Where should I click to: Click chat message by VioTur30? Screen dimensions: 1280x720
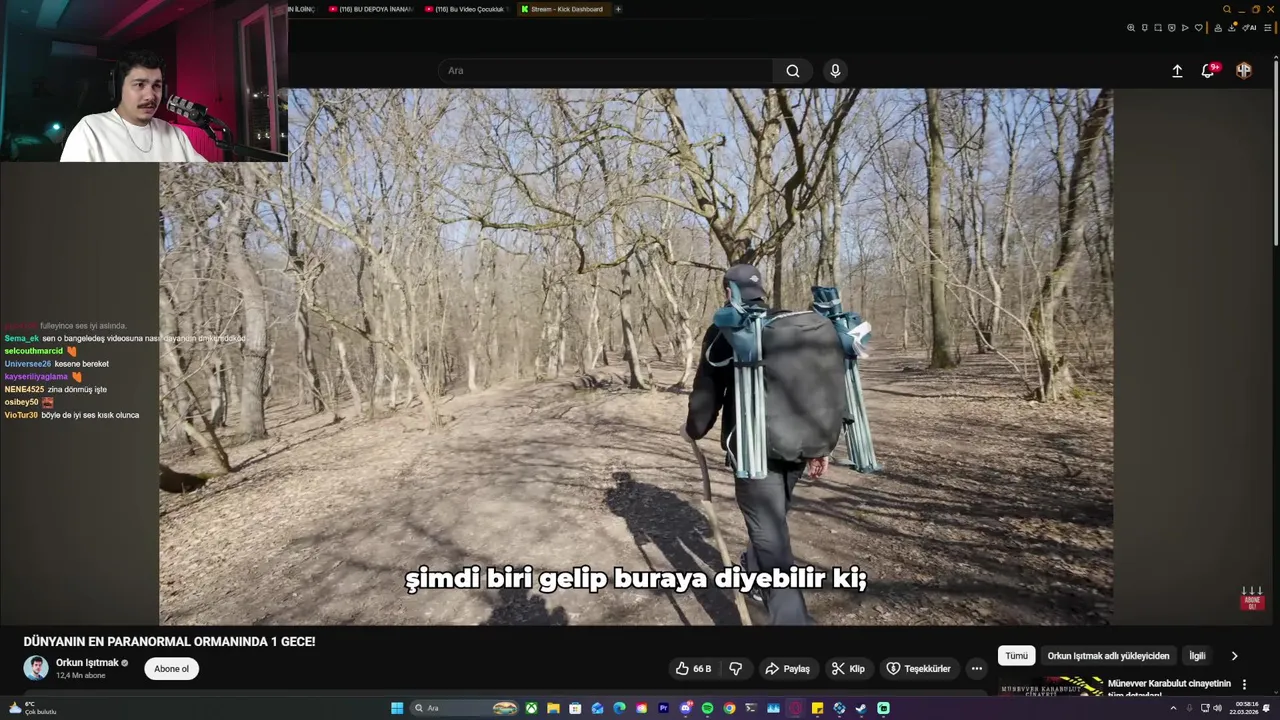[72, 415]
